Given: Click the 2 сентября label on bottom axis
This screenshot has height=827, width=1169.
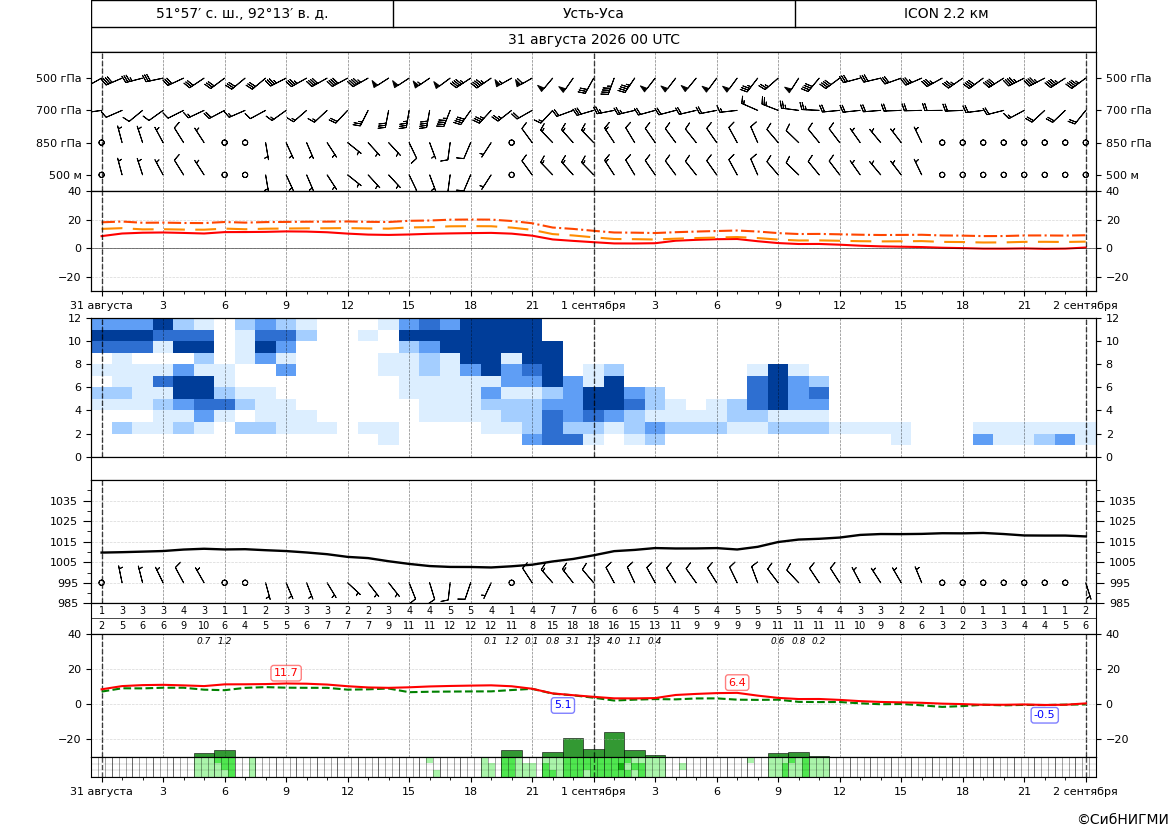Looking at the screenshot, I should pyautogui.click(x=1085, y=791).
